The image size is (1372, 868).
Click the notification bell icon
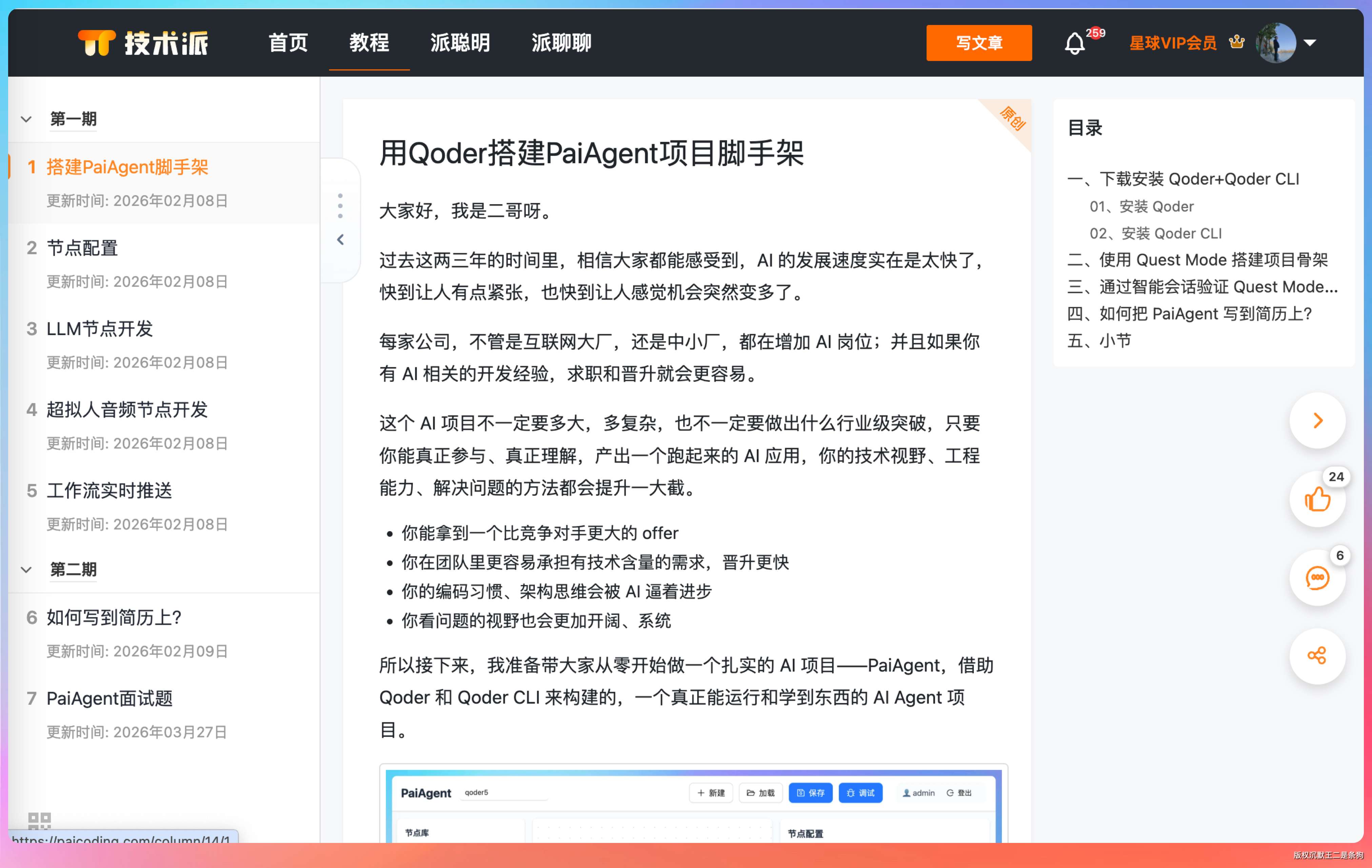(x=1074, y=43)
